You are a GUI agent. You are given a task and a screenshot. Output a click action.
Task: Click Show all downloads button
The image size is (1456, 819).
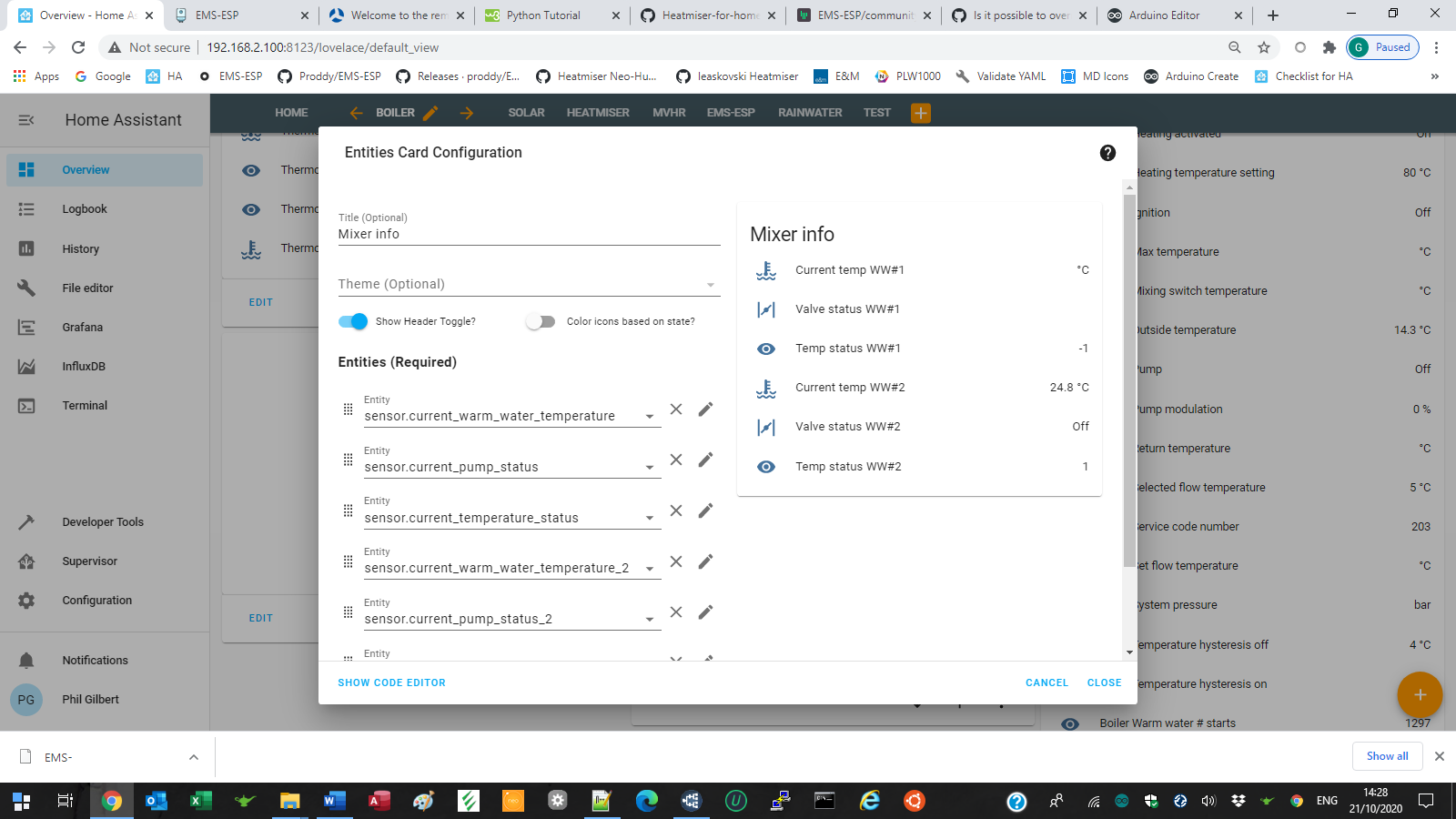pyautogui.click(x=1387, y=756)
